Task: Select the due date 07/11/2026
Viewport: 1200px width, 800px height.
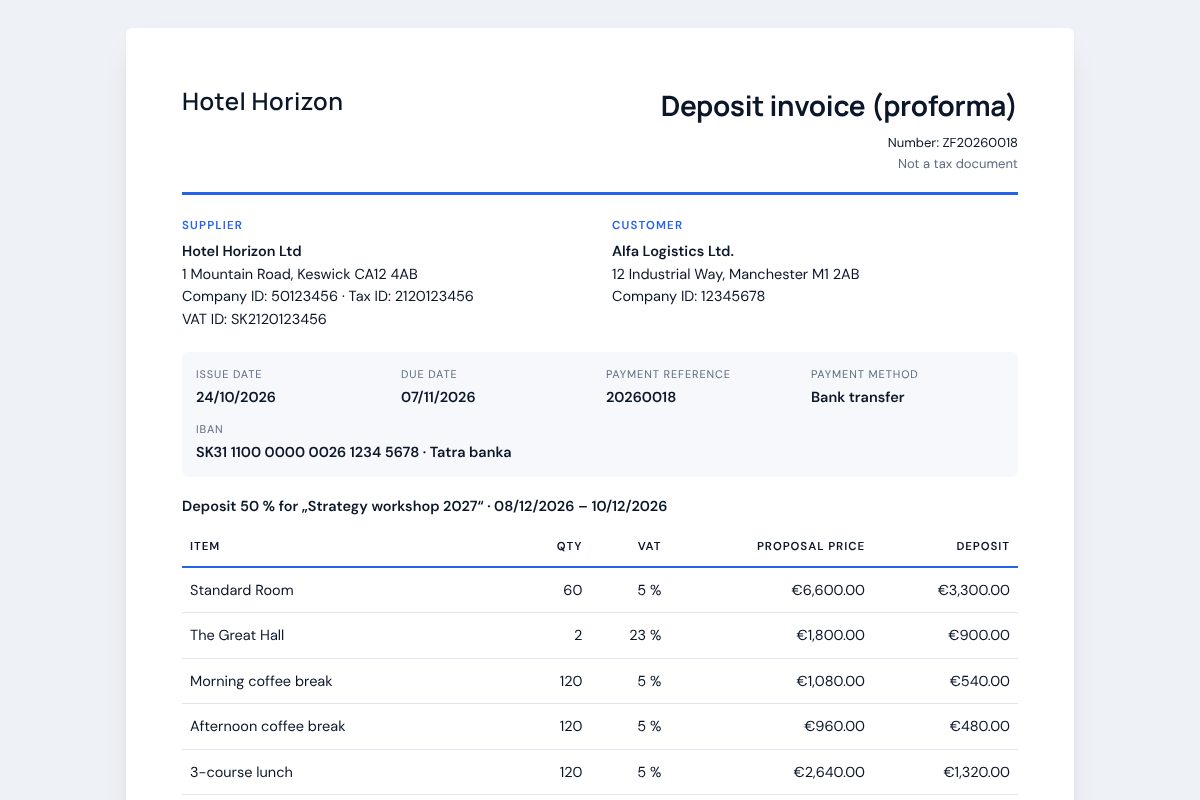Action: click(x=438, y=397)
